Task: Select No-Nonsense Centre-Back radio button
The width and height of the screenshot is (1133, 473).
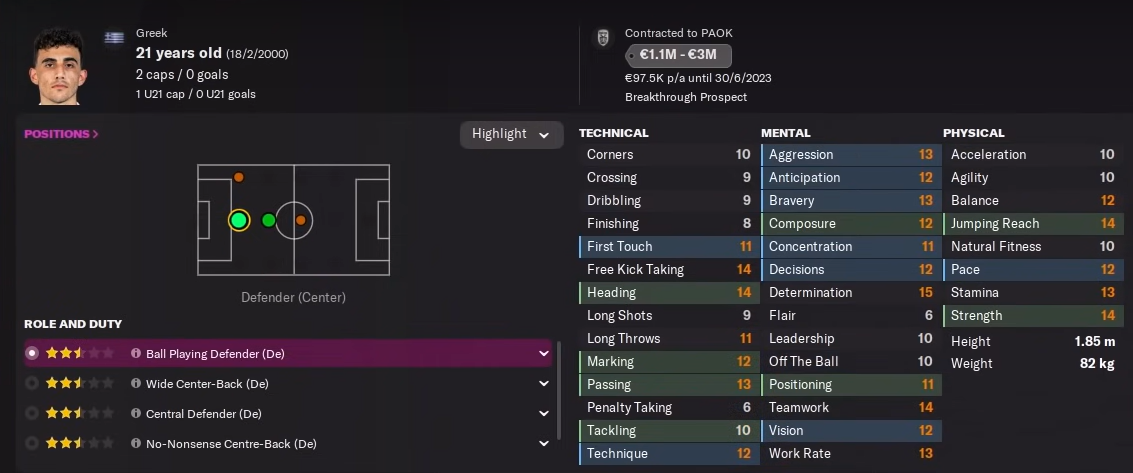Action: 32,444
